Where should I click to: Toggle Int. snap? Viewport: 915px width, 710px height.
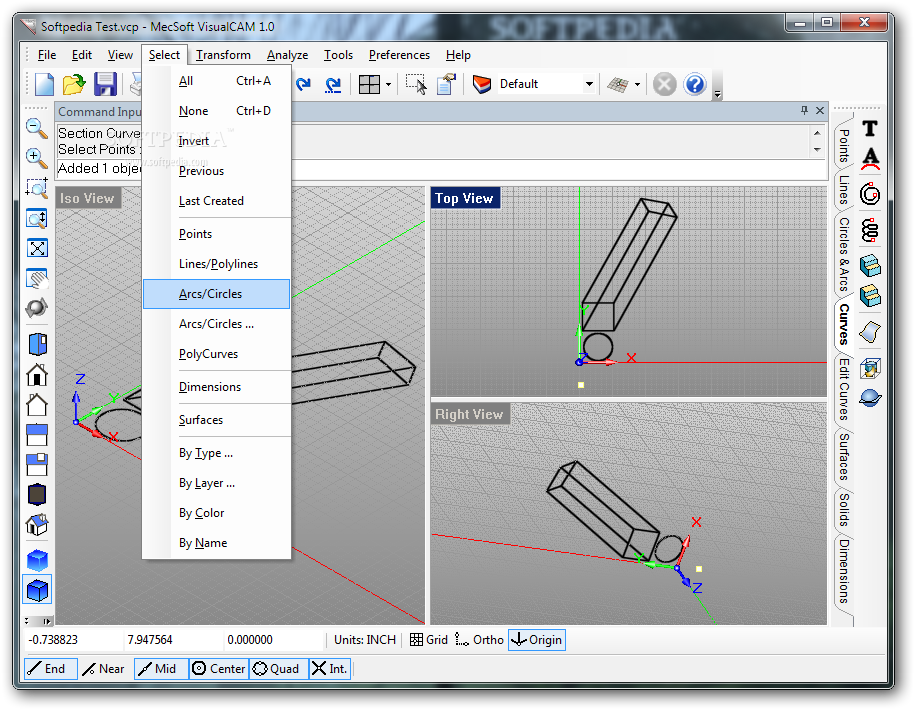329,669
